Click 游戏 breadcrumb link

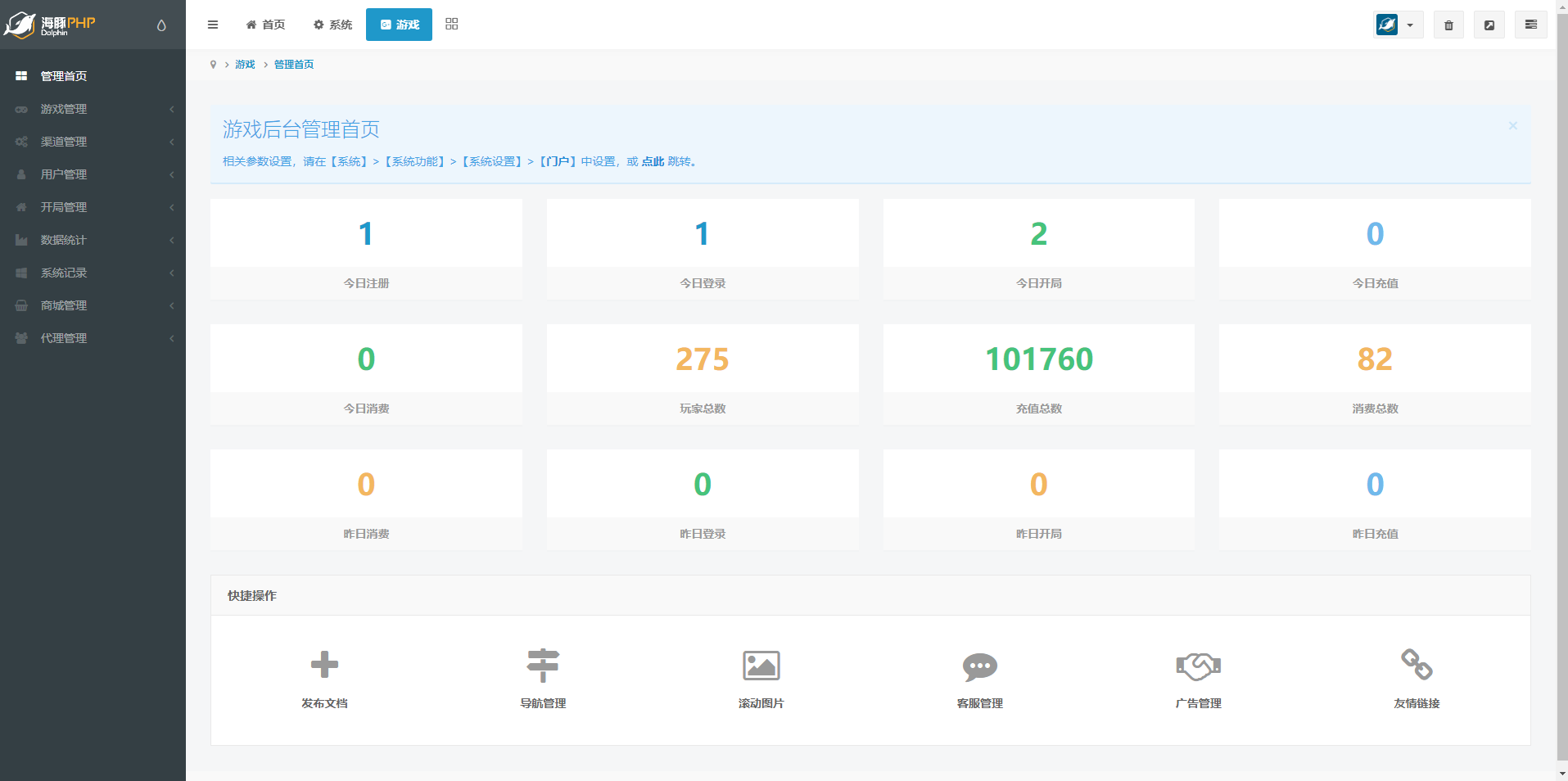pos(245,65)
